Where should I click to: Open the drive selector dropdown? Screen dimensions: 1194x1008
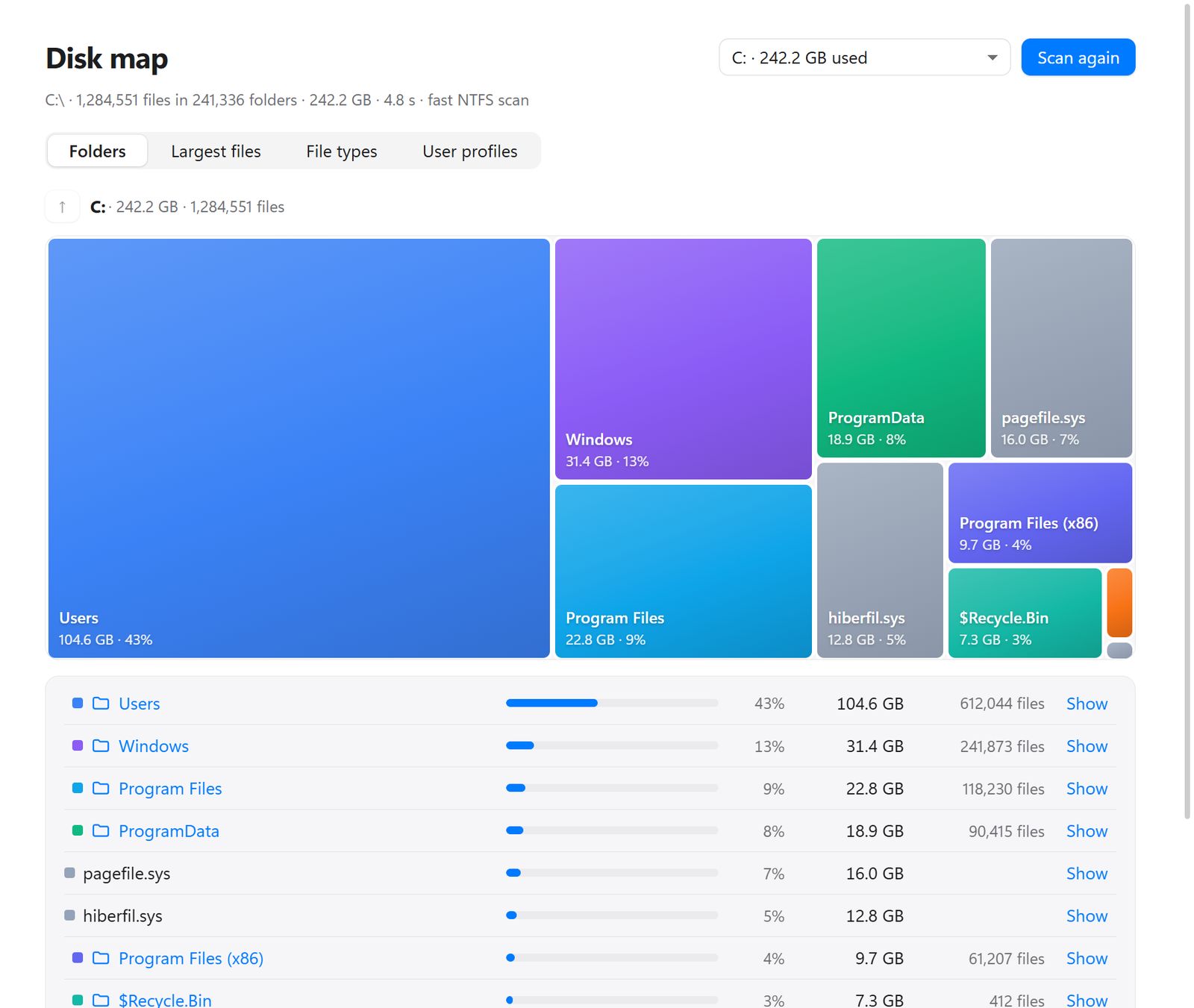pyautogui.click(x=864, y=57)
